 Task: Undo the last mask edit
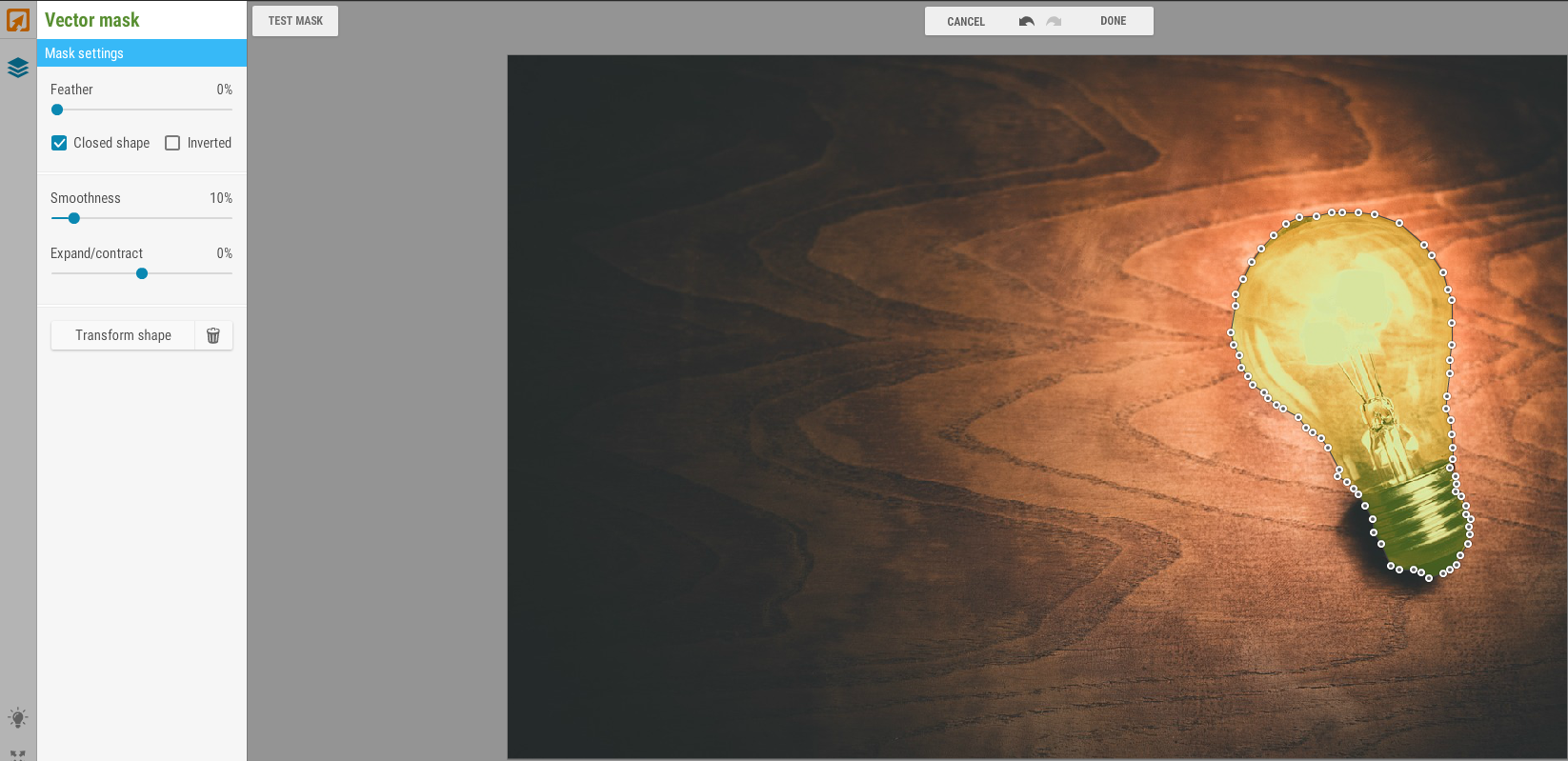(x=1026, y=21)
